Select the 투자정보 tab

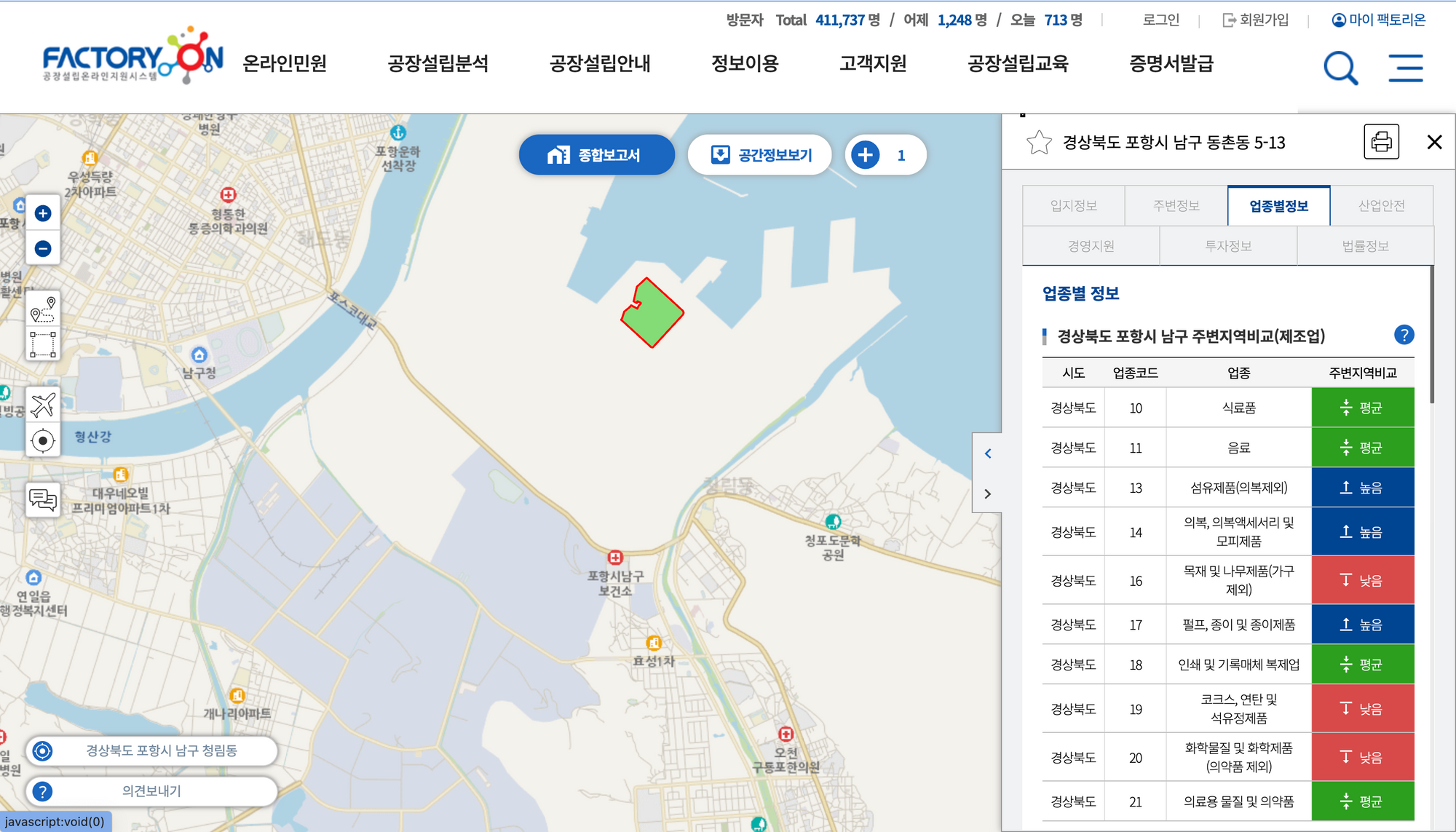(x=1227, y=245)
